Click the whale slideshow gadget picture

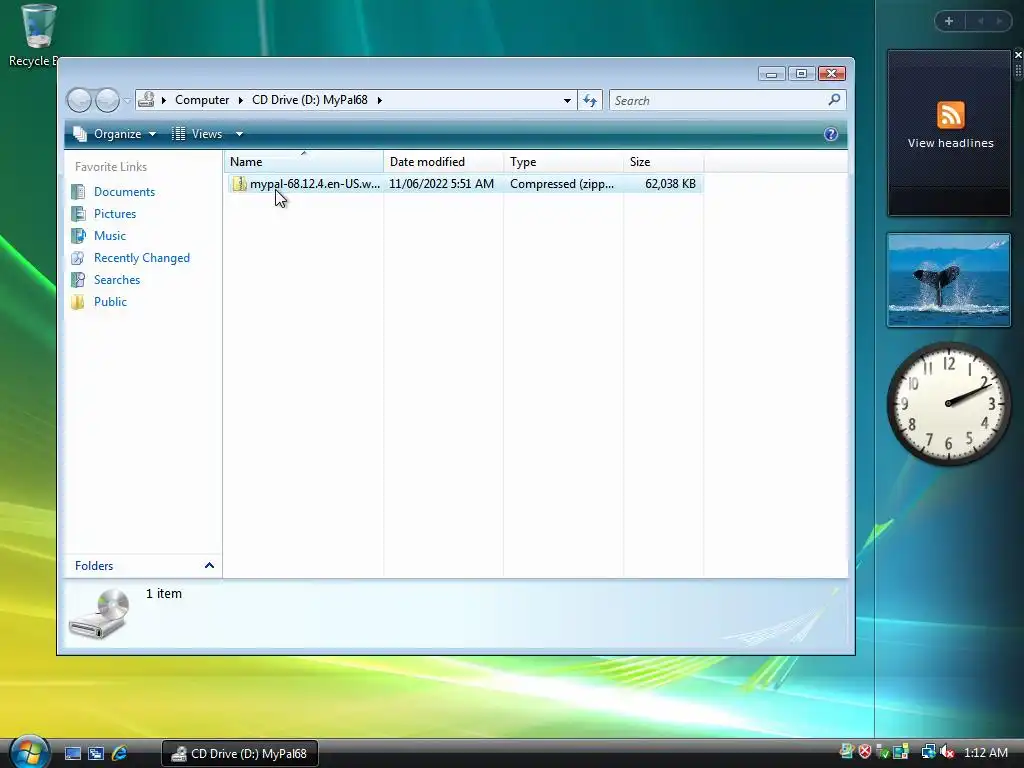(x=948, y=280)
